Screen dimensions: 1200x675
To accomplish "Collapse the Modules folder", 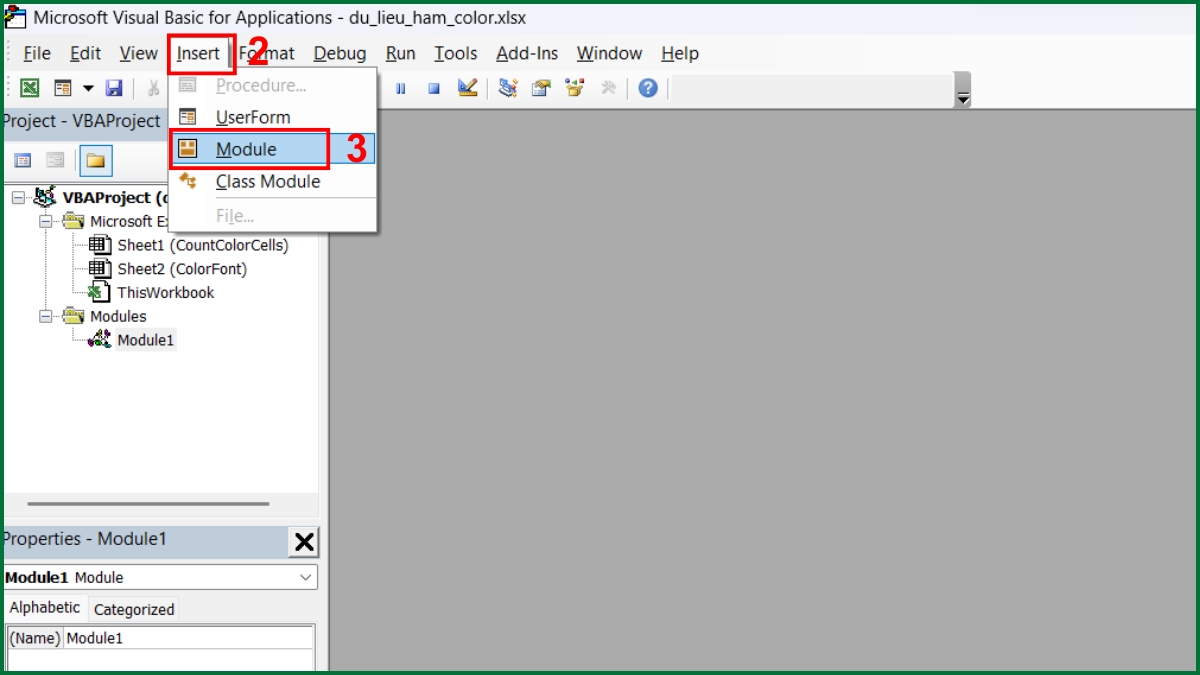I will [x=45, y=316].
